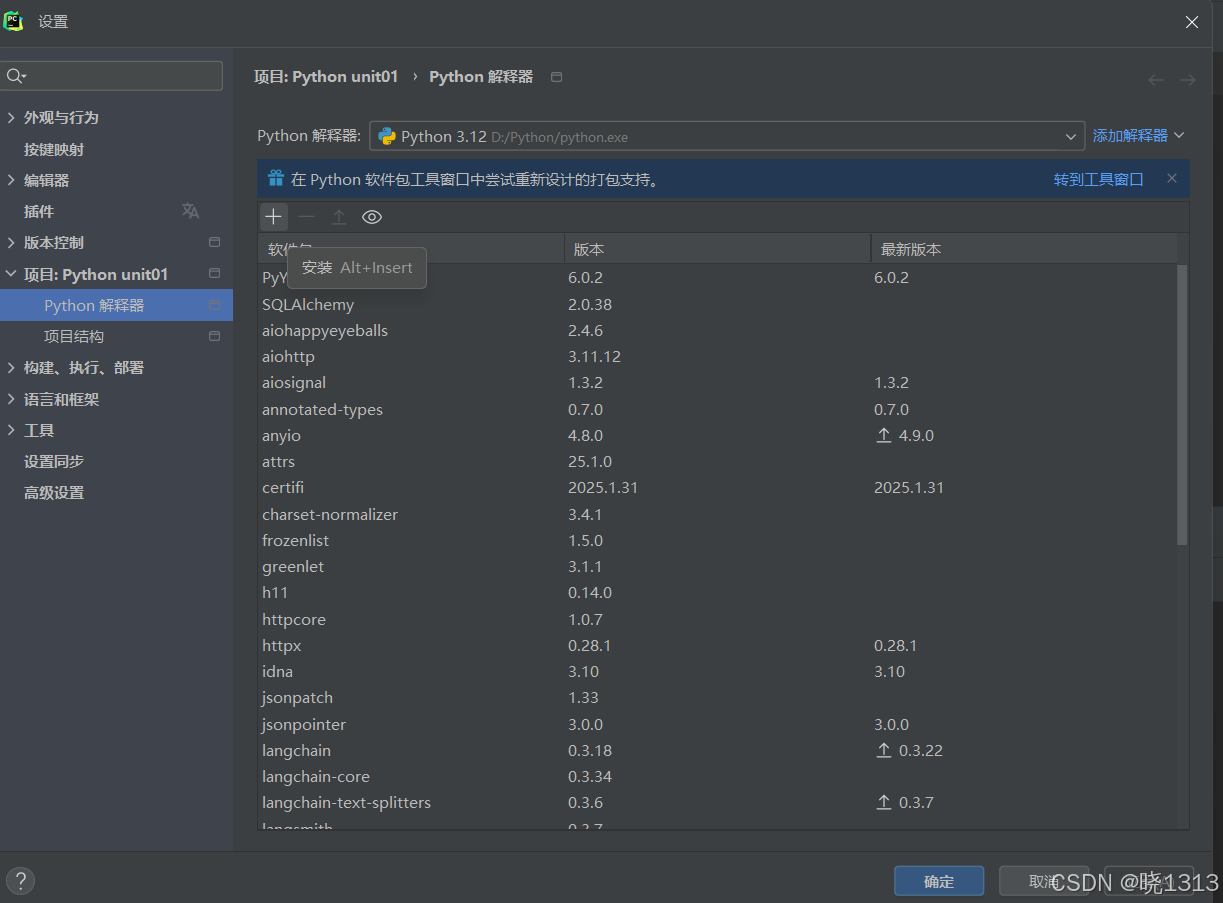Close the package tool window banner

click(x=1172, y=179)
